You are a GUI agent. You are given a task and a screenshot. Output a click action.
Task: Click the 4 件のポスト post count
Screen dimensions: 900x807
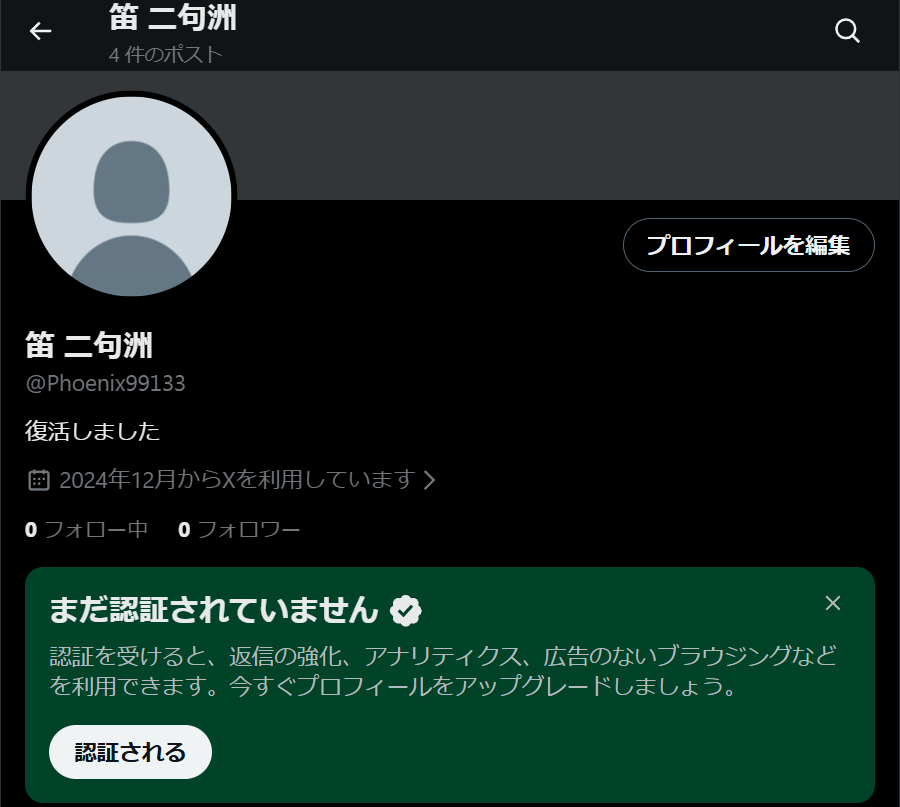pyautogui.click(x=165, y=54)
